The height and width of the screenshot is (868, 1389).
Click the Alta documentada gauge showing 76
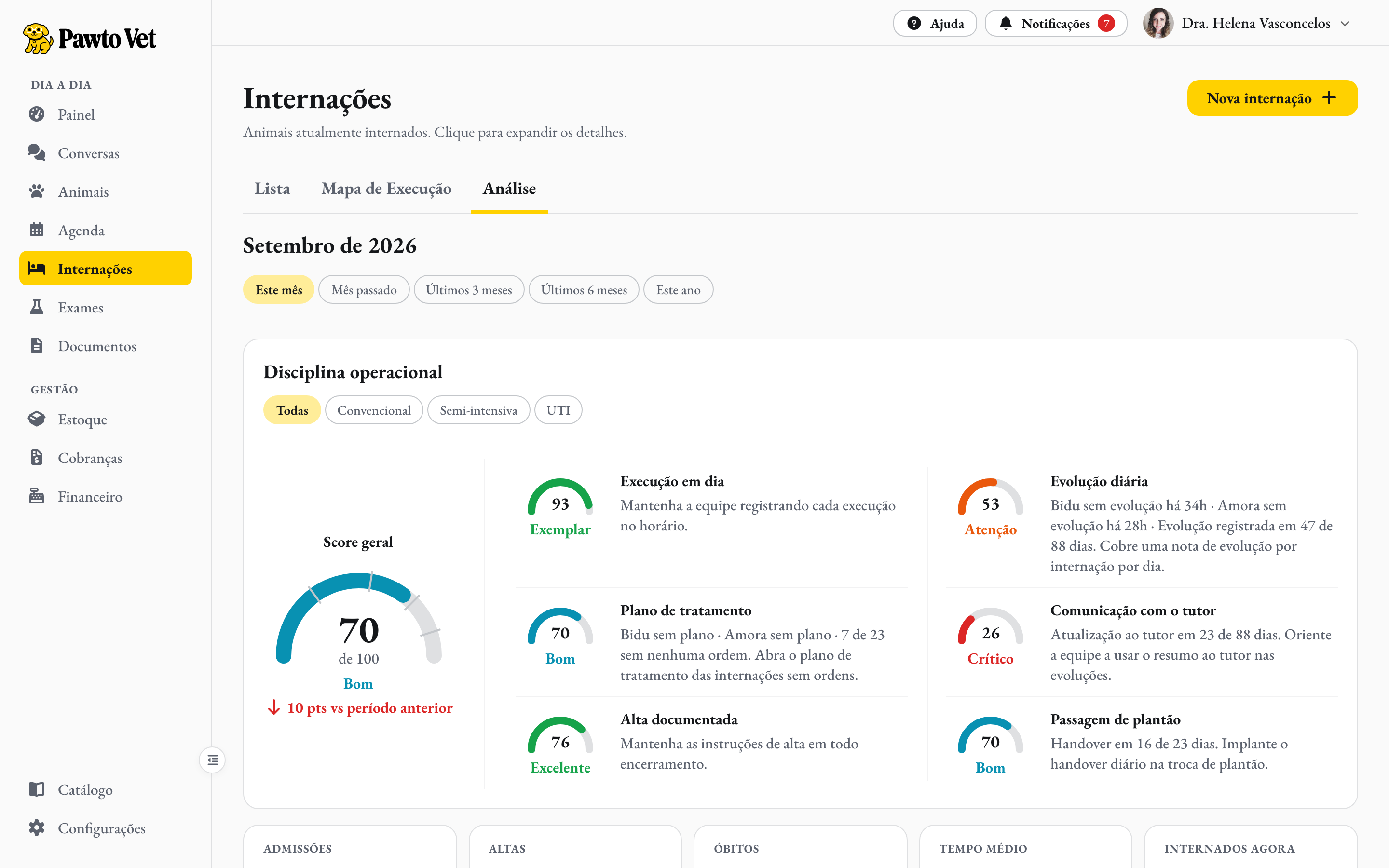(560, 736)
